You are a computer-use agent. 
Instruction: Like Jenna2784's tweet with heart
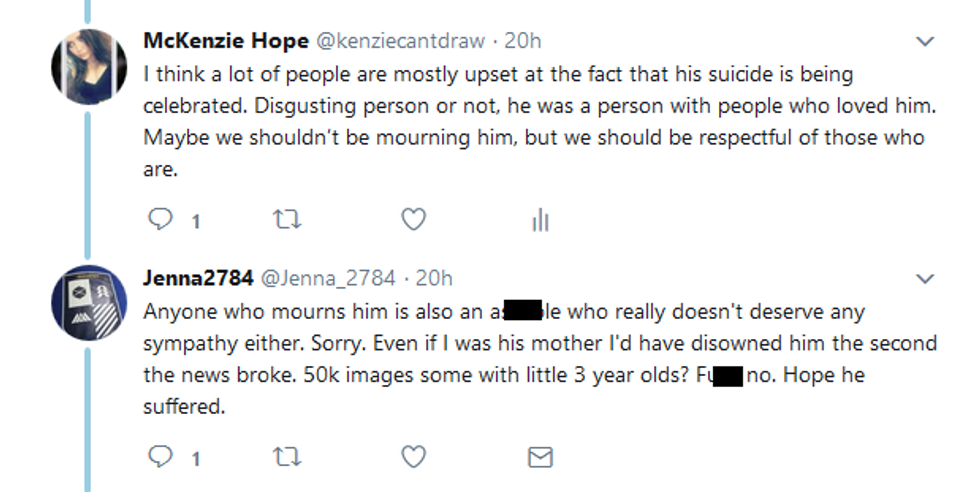coord(413,457)
